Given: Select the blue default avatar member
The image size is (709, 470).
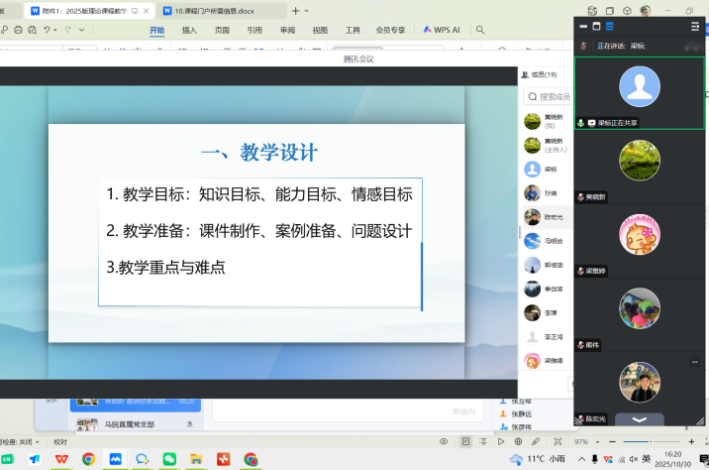Looking at the screenshot, I should click(x=546, y=169).
